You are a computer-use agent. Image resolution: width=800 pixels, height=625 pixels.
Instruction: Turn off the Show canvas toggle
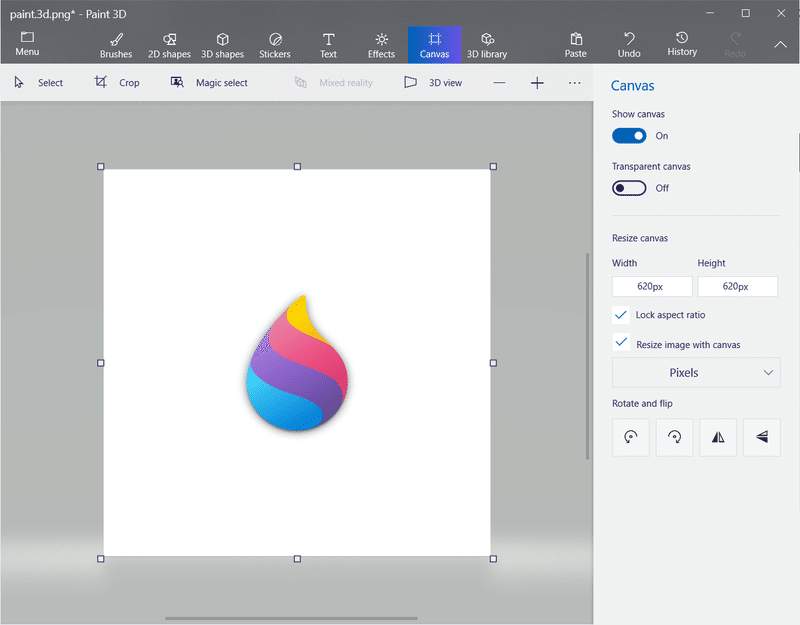(629, 136)
